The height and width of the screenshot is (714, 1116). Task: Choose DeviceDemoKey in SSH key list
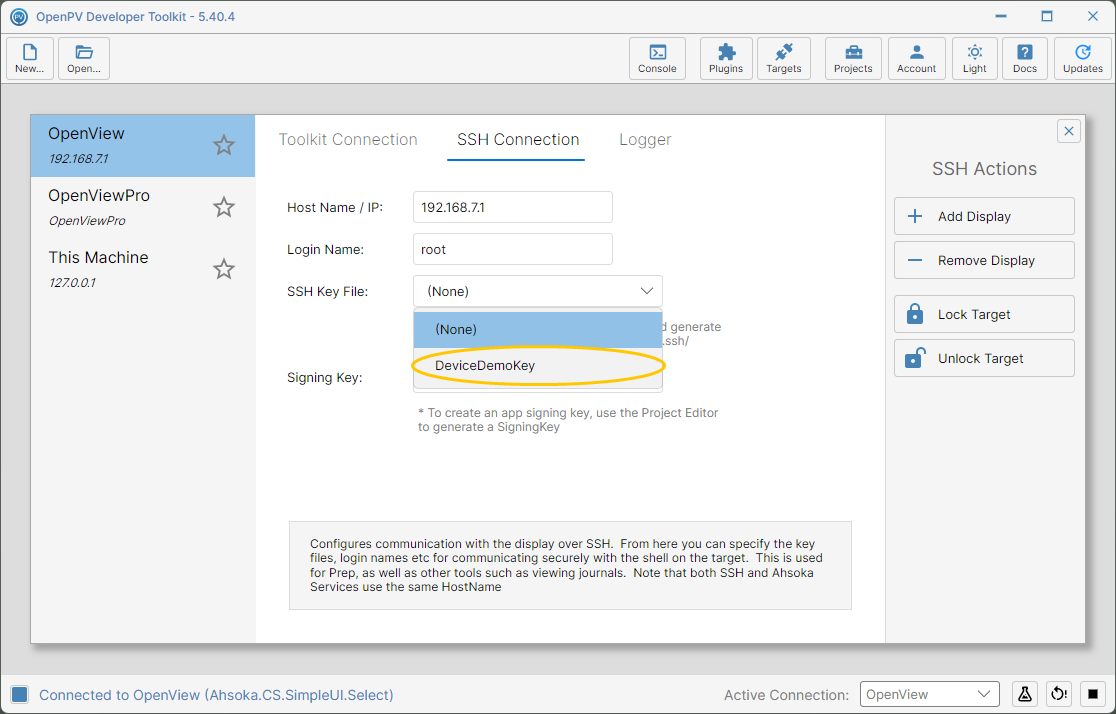537,366
